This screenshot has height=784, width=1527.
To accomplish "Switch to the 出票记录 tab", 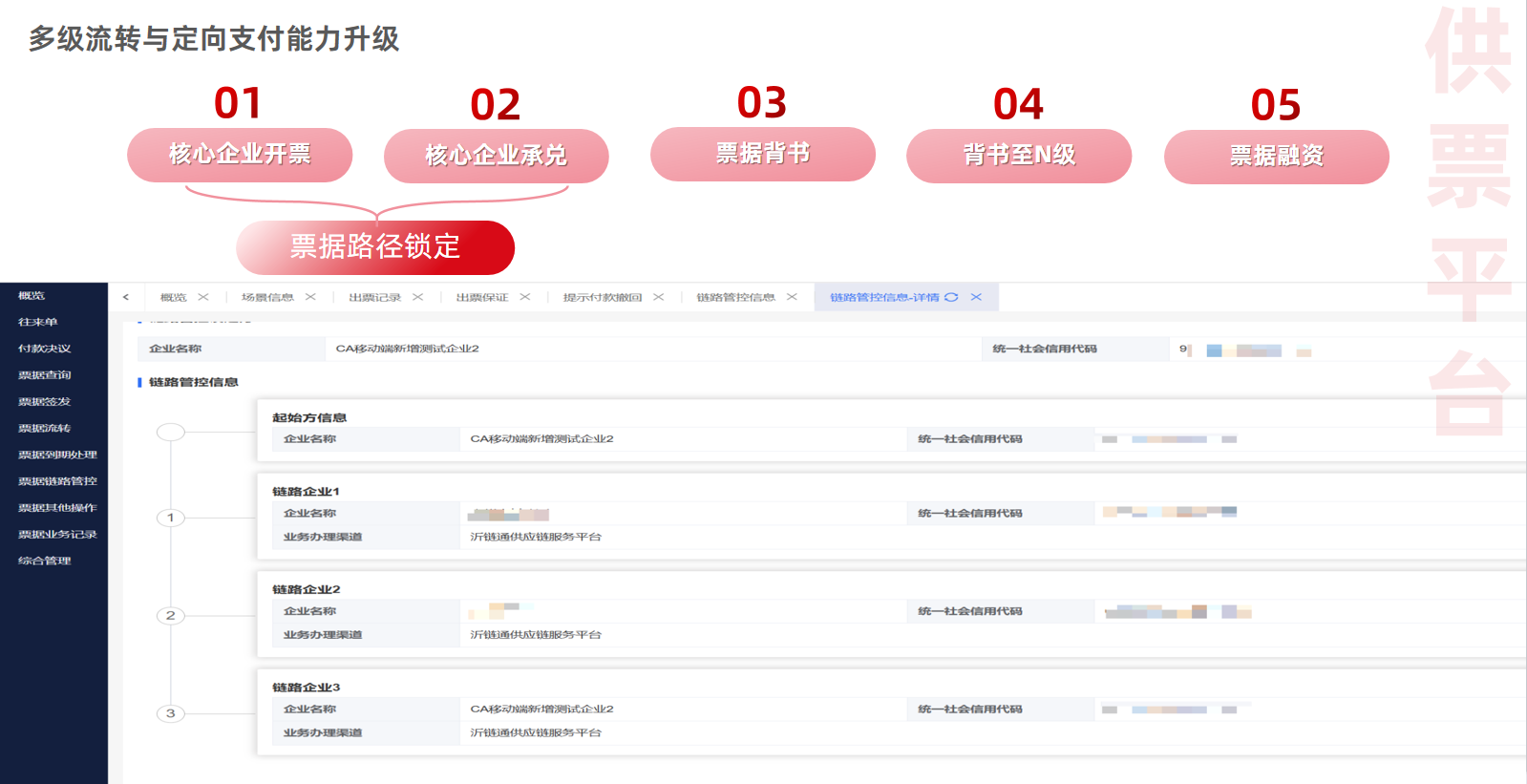I will (x=375, y=297).
